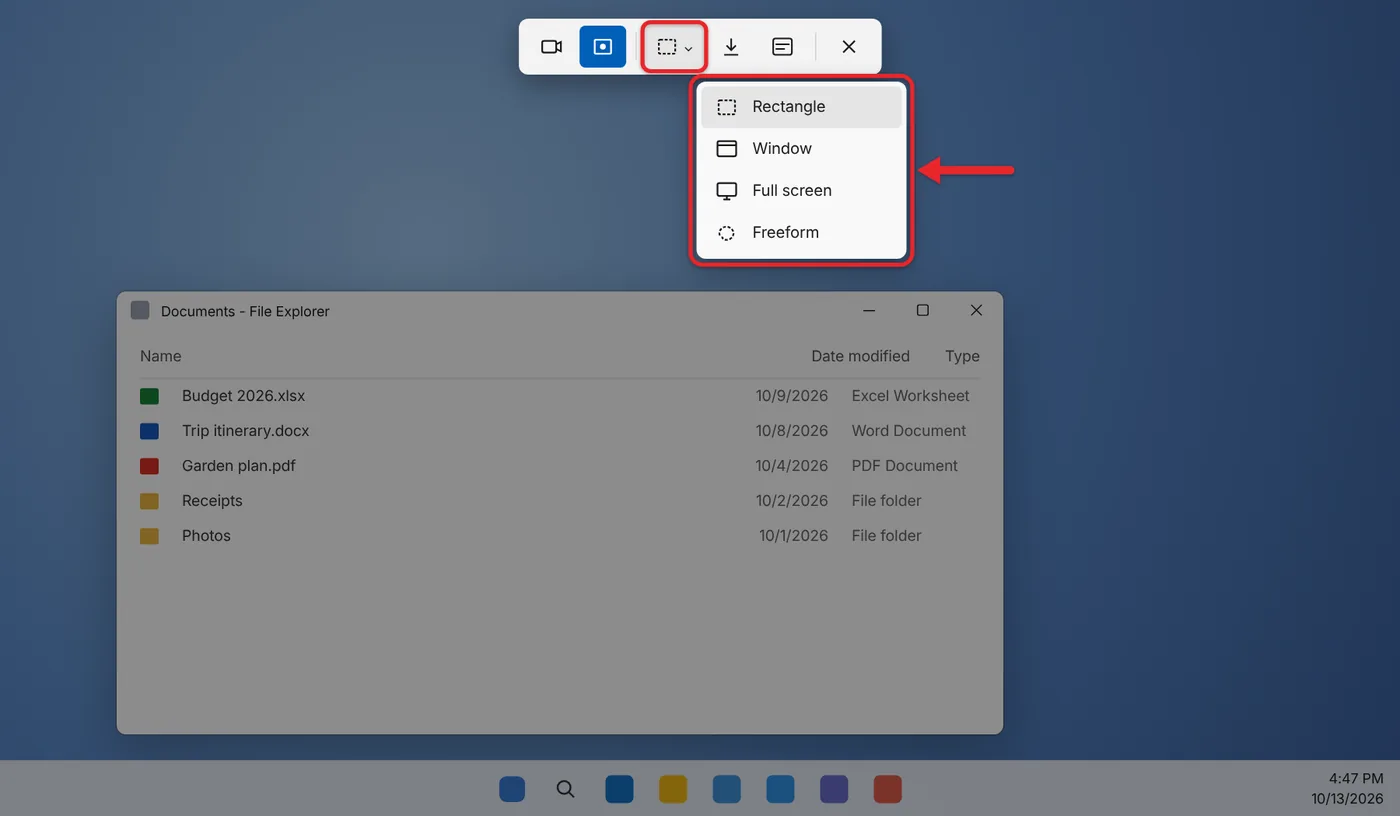
Task: Close the snipping toolbar with the X
Action: [x=849, y=47]
